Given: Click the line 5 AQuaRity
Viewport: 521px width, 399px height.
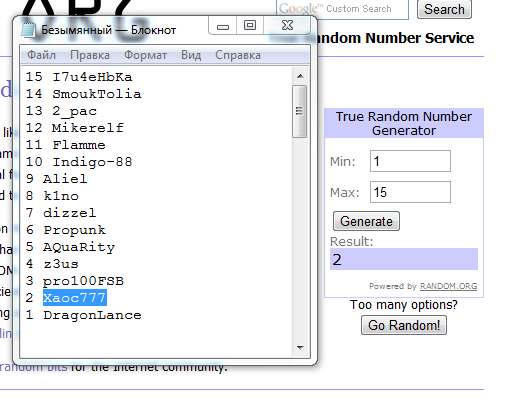Looking at the screenshot, I should [x=70, y=247].
